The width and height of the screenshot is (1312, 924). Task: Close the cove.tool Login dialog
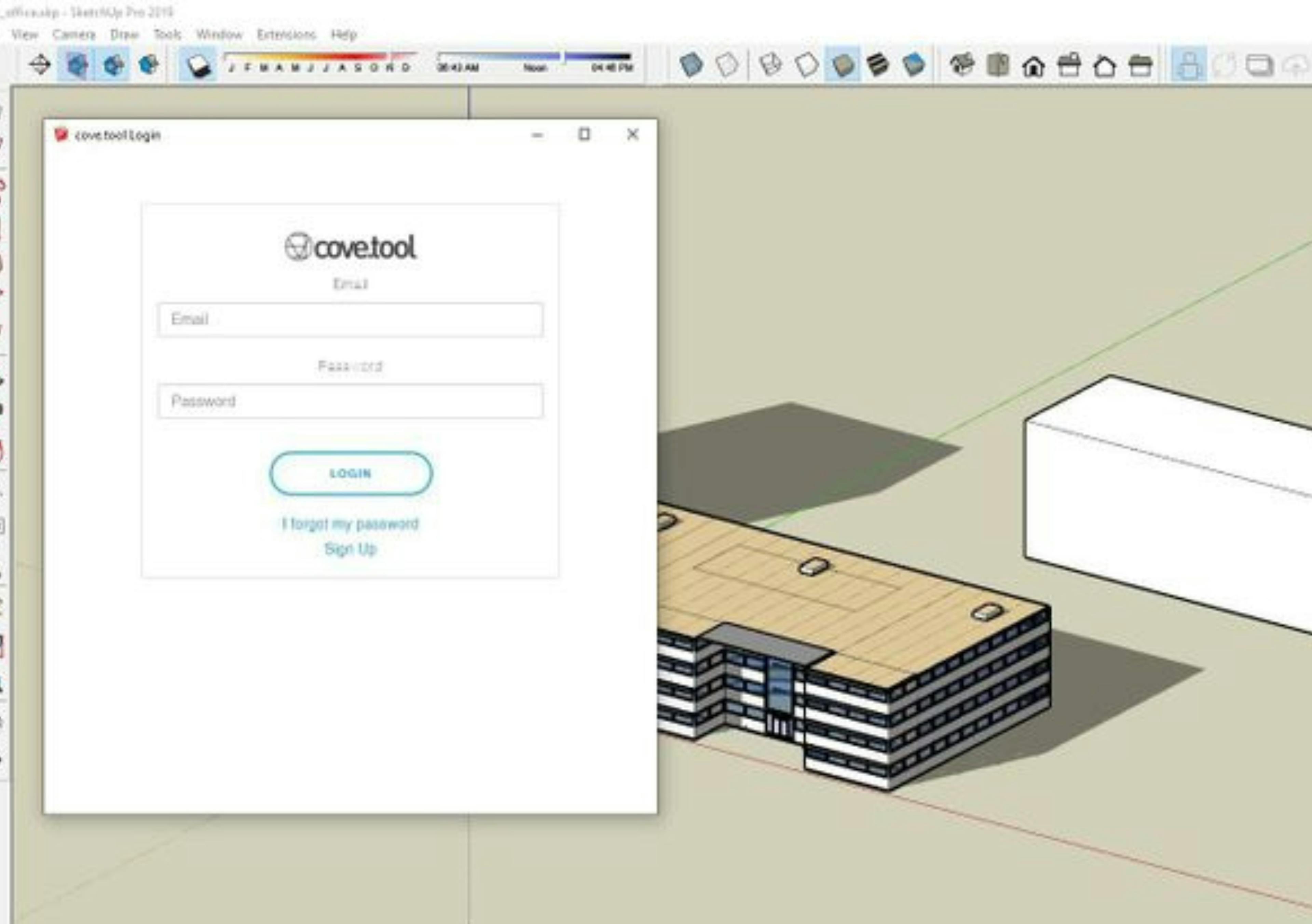(x=632, y=134)
